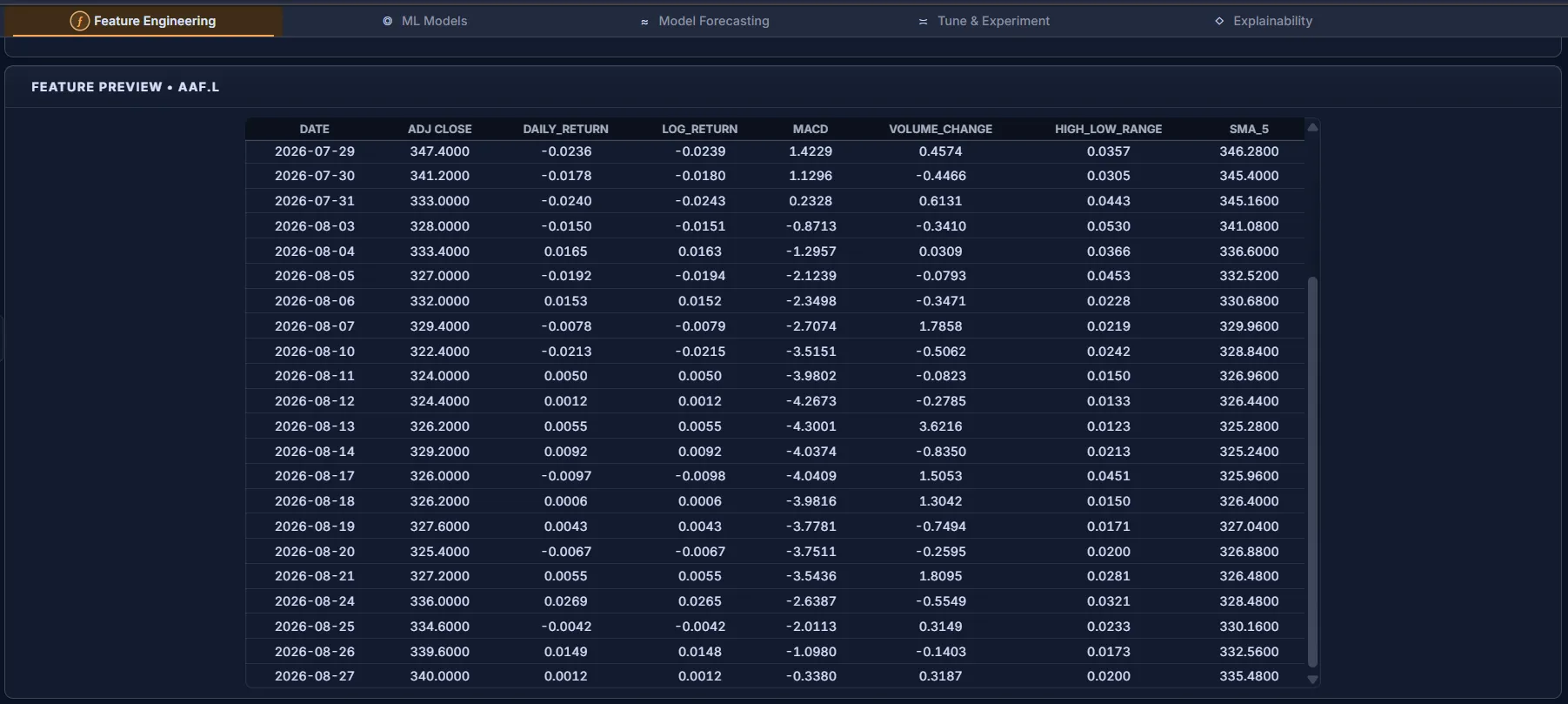Image resolution: width=1568 pixels, height=704 pixels.
Task: Open the Tune & Experiment tab
Action: (984, 21)
